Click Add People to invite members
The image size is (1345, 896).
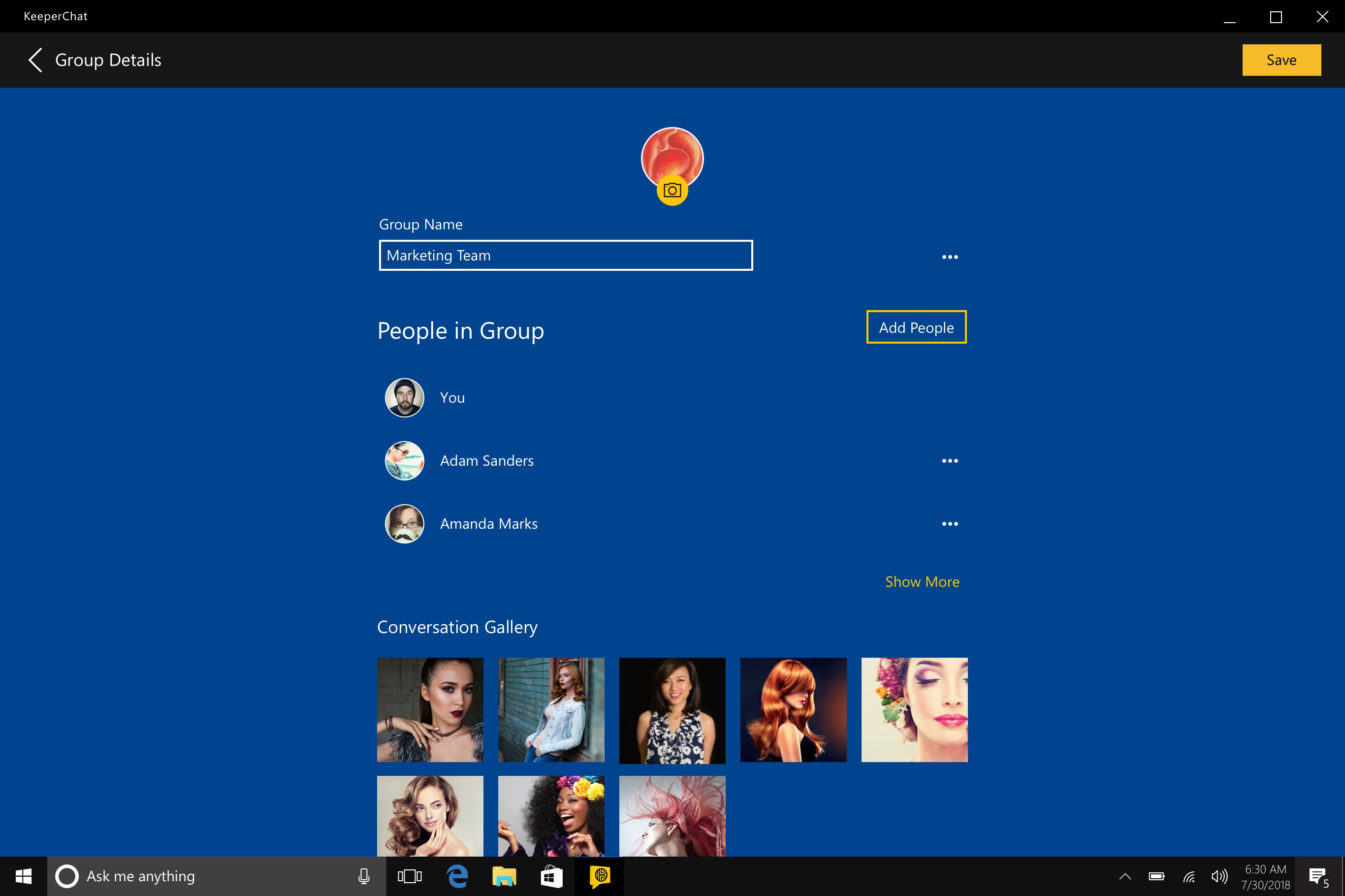click(x=915, y=327)
